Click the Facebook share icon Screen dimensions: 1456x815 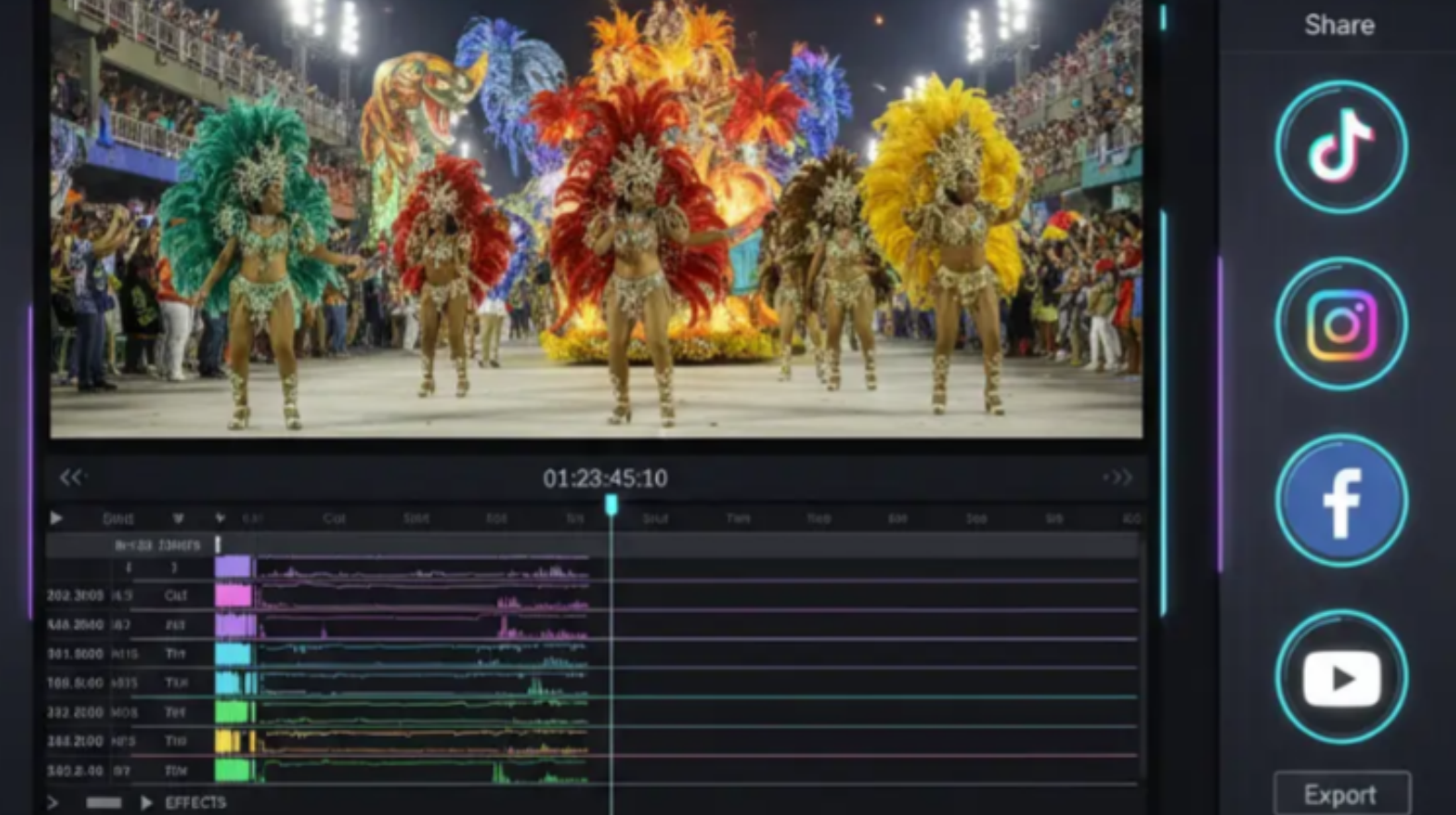(1341, 500)
